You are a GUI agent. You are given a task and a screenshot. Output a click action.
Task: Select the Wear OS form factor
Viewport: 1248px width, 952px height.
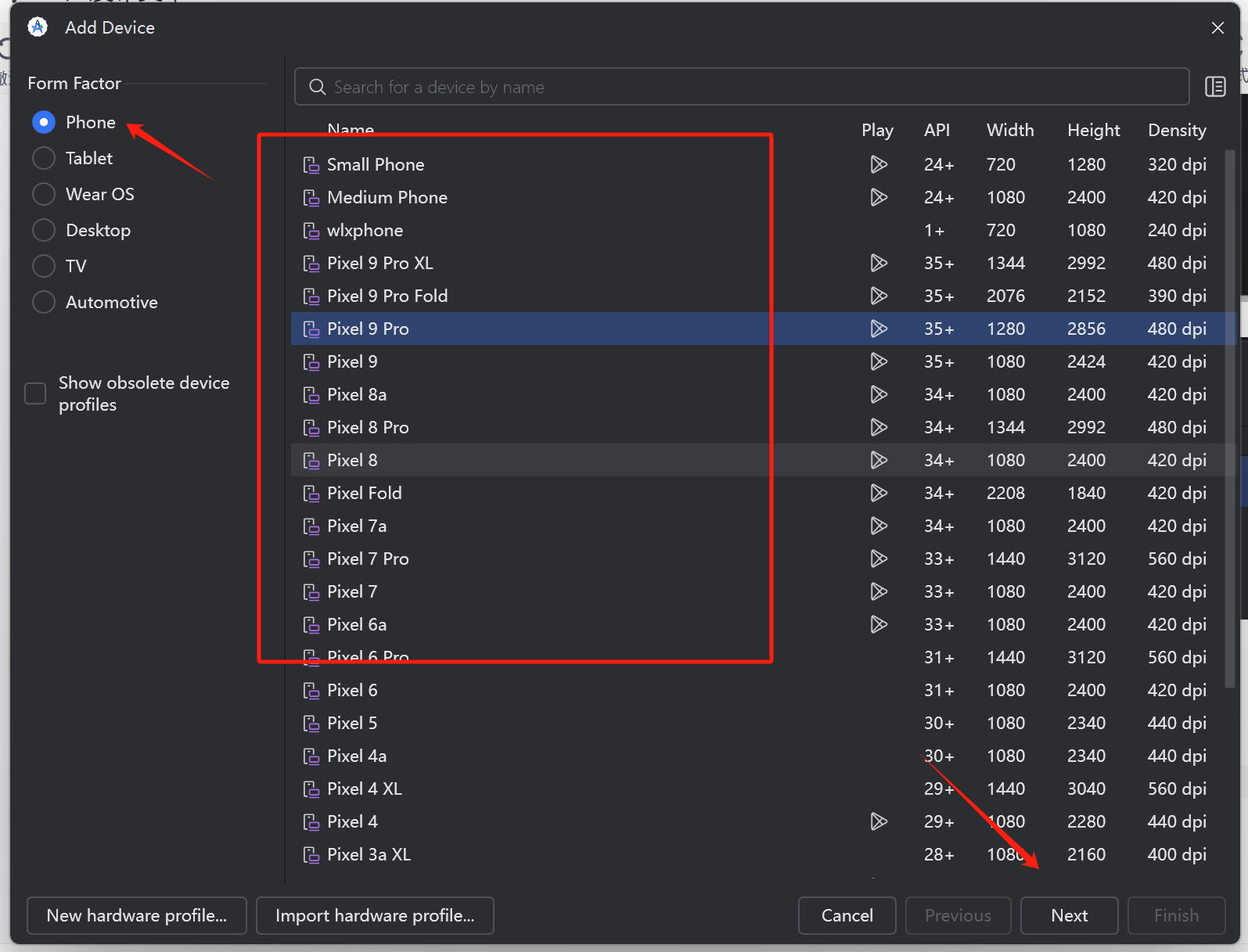point(44,194)
